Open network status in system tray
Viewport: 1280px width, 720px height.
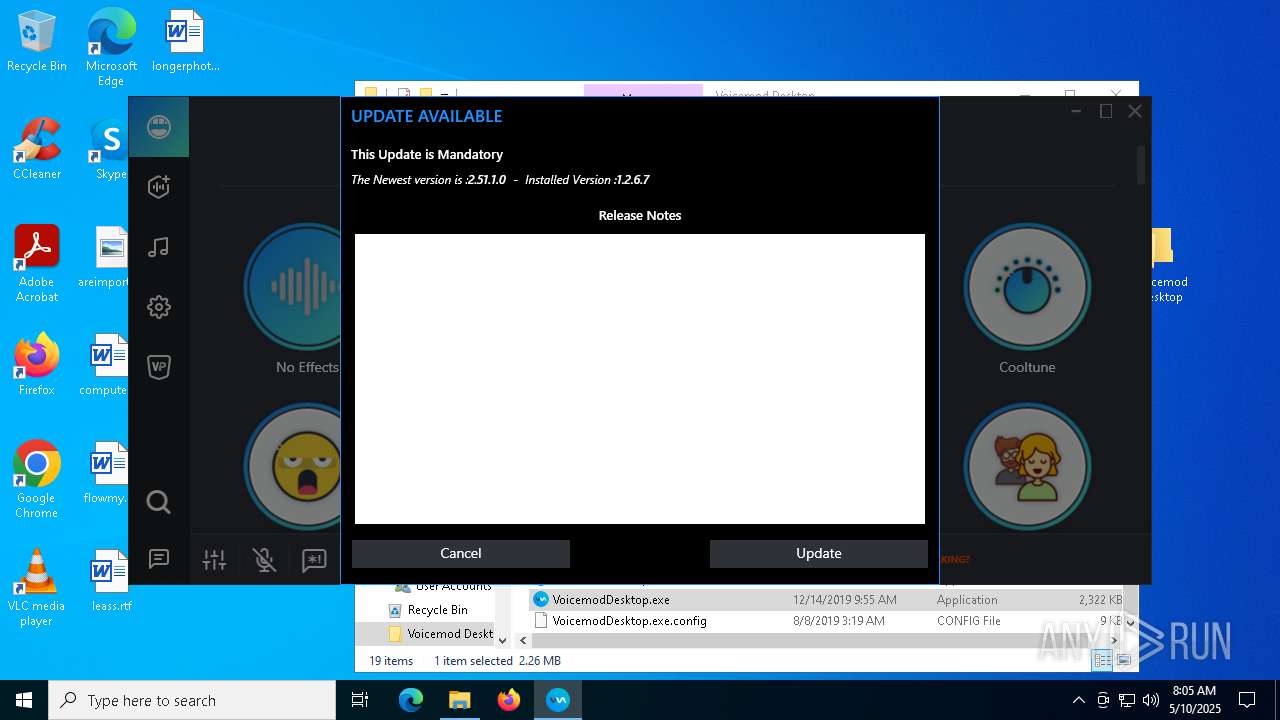(1126, 700)
